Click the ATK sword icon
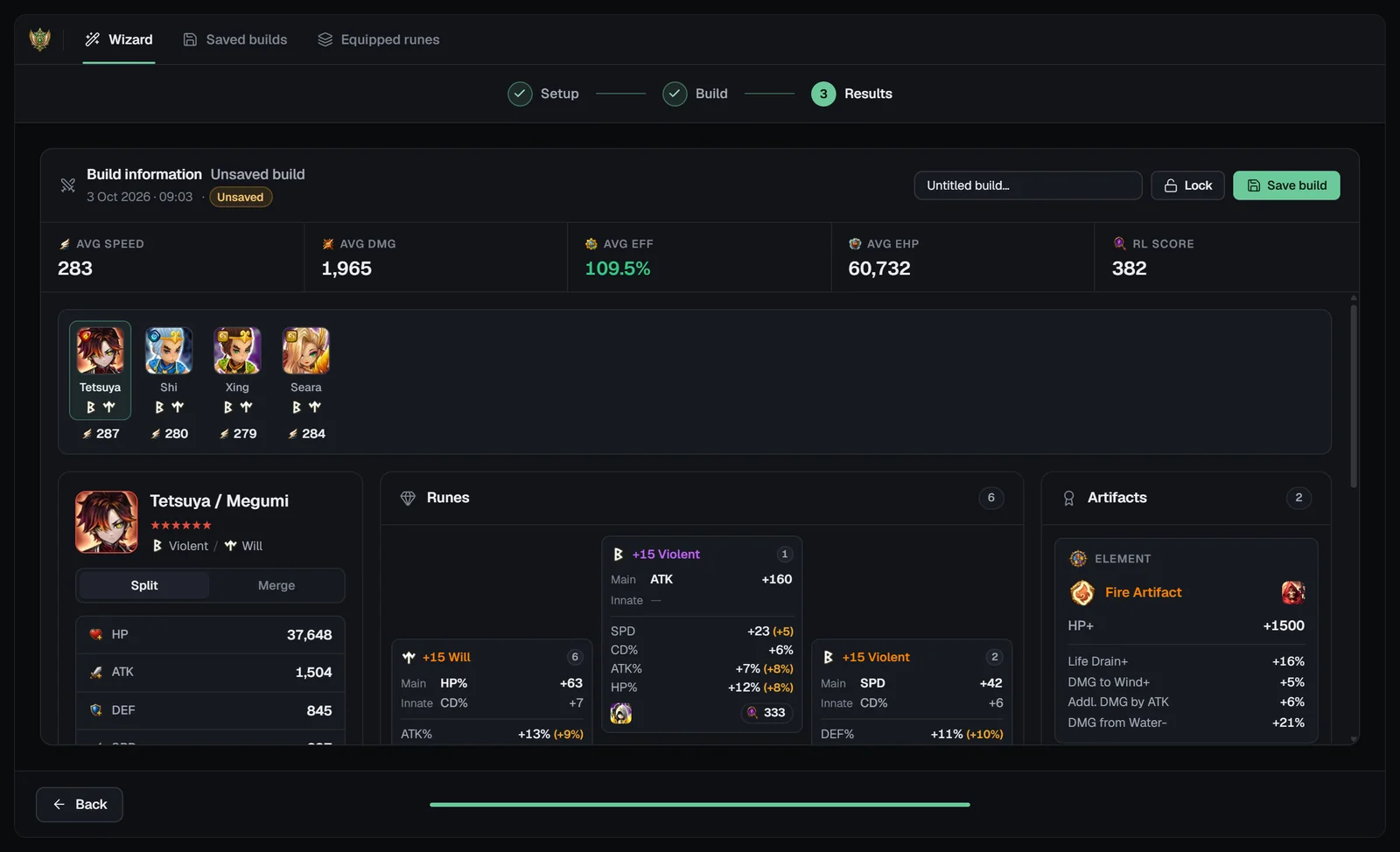 coord(96,672)
